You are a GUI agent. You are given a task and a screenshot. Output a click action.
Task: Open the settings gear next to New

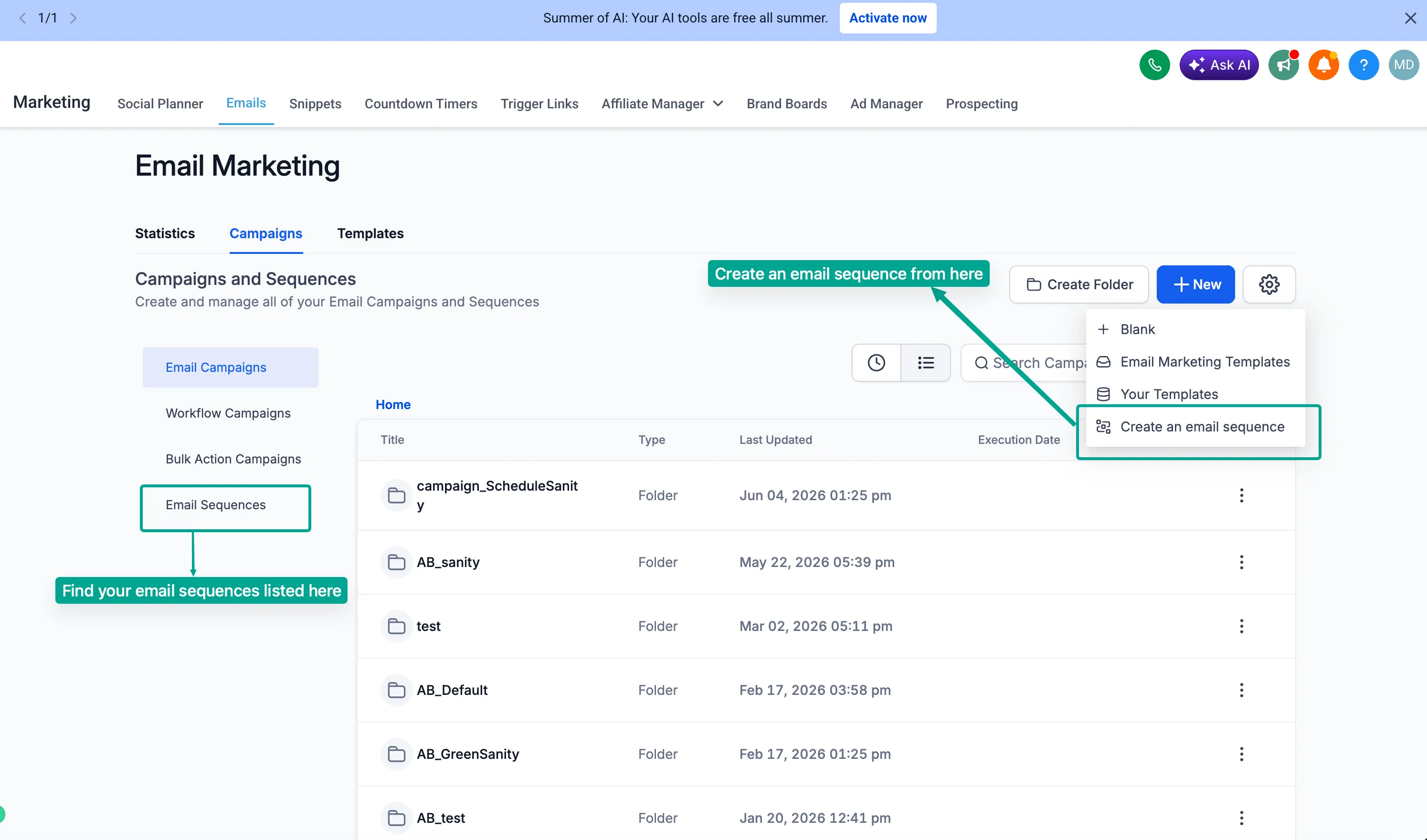click(x=1269, y=284)
